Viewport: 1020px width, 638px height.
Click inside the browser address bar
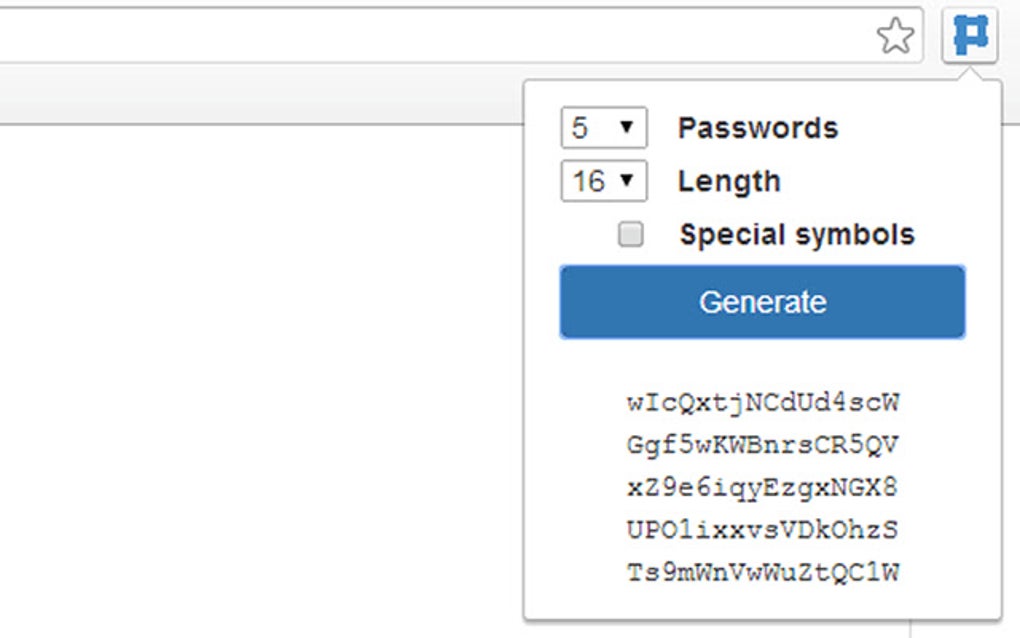tap(430, 35)
